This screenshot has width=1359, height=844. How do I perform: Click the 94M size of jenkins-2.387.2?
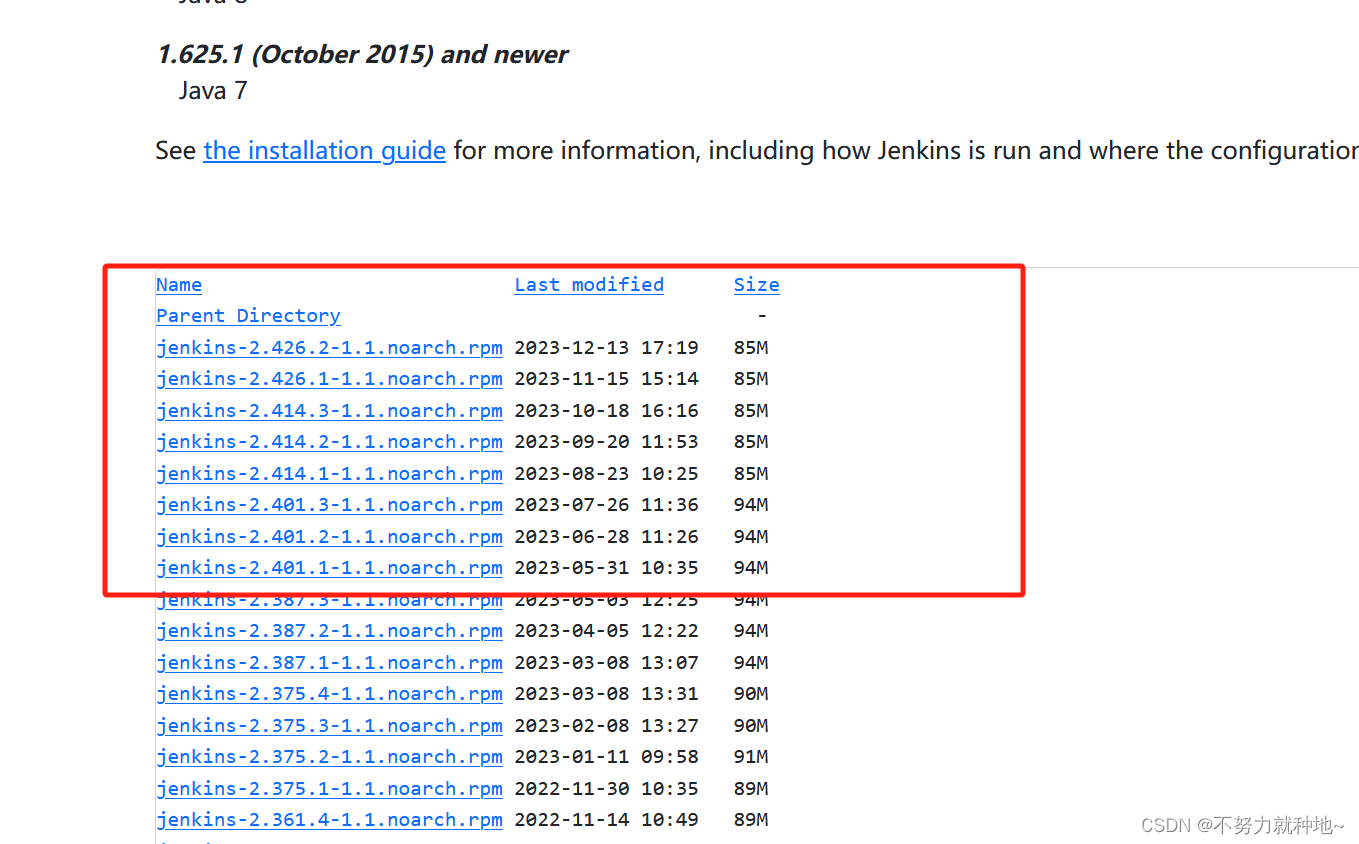pyautogui.click(x=751, y=631)
